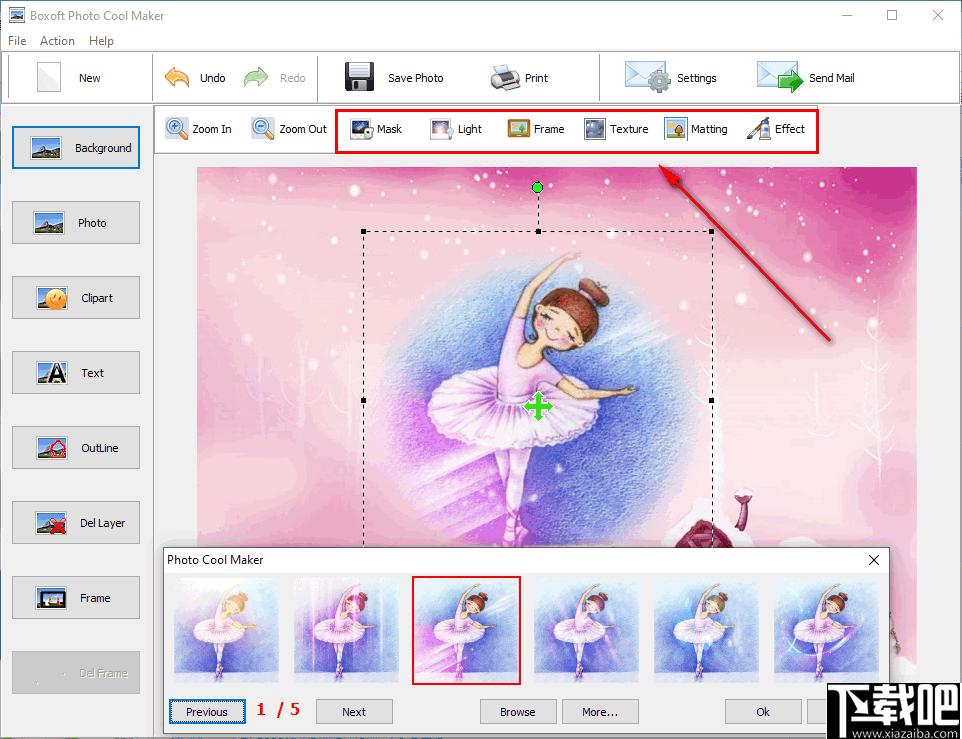Confirm with the Ok button
Screen dimensions: 962x739
tap(763, 711)
